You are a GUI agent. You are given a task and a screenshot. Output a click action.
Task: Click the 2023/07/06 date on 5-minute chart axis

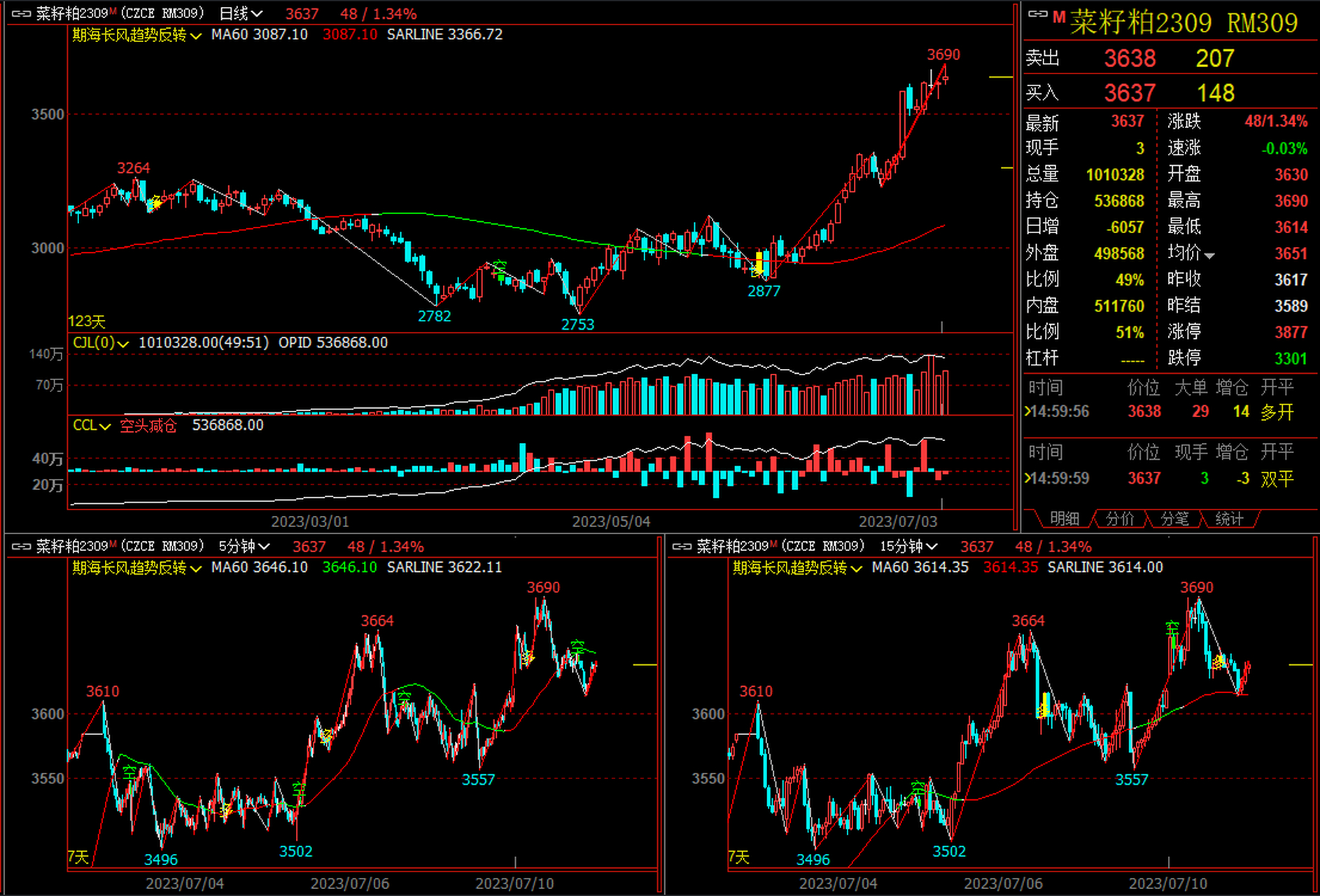pos(350,883)
